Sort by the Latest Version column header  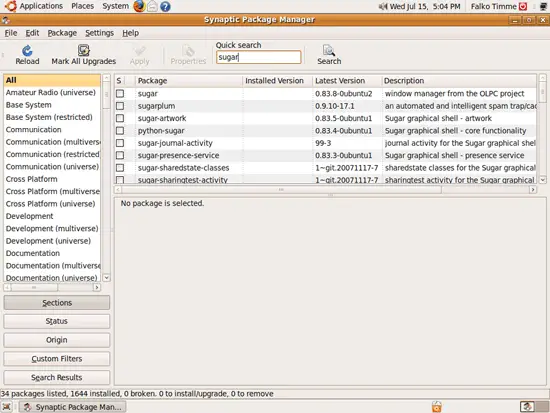click(x=347, y=81)
